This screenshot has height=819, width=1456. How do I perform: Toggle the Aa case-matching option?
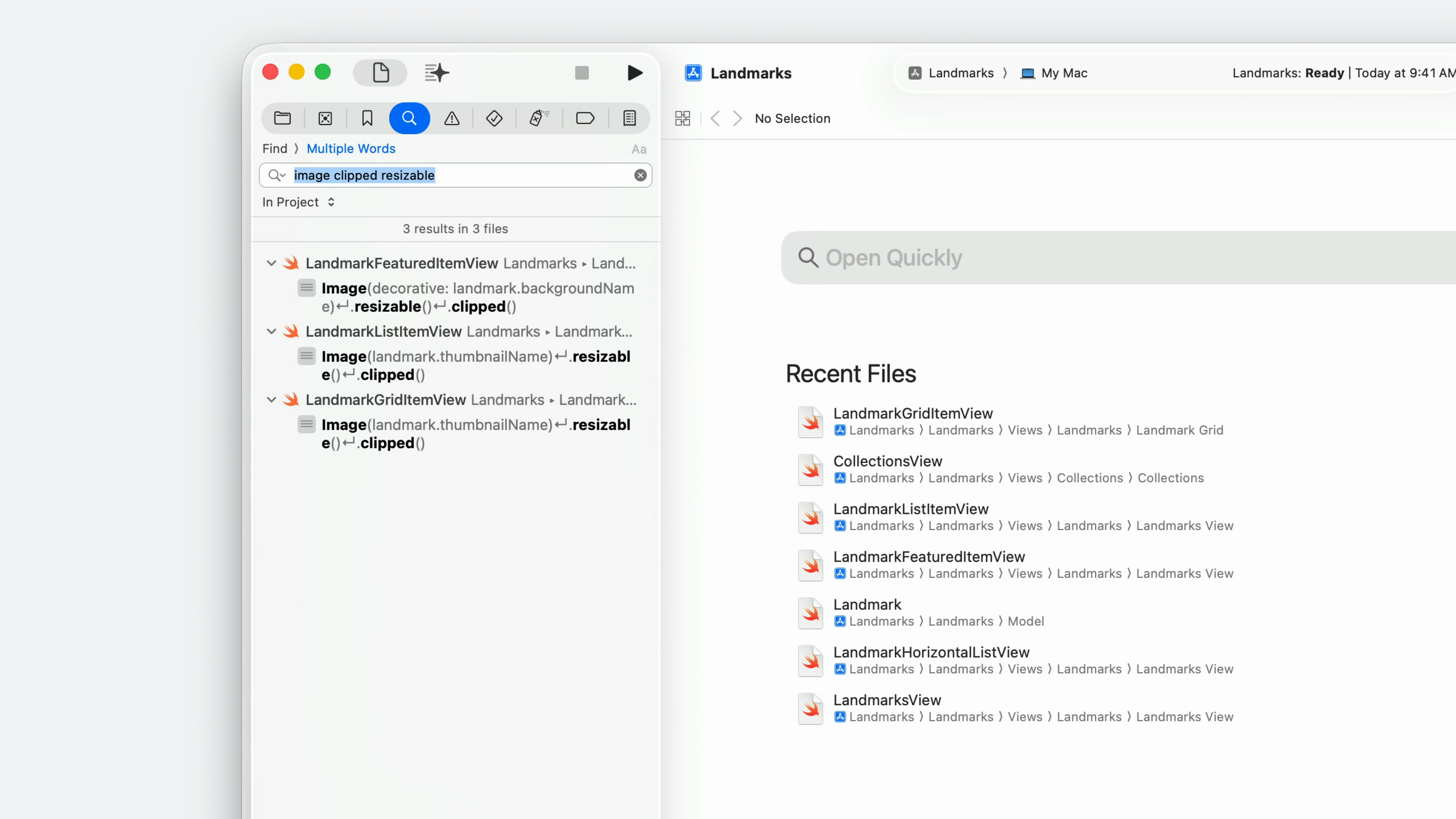pos(639,149)
